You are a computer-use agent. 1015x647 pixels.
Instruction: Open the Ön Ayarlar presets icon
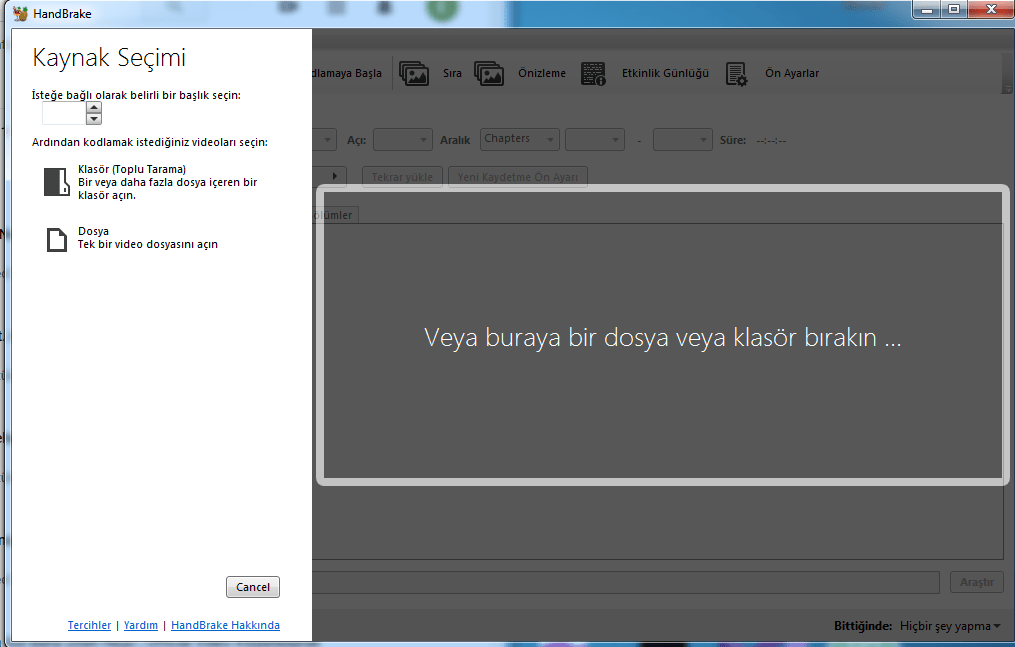point(736,74)
